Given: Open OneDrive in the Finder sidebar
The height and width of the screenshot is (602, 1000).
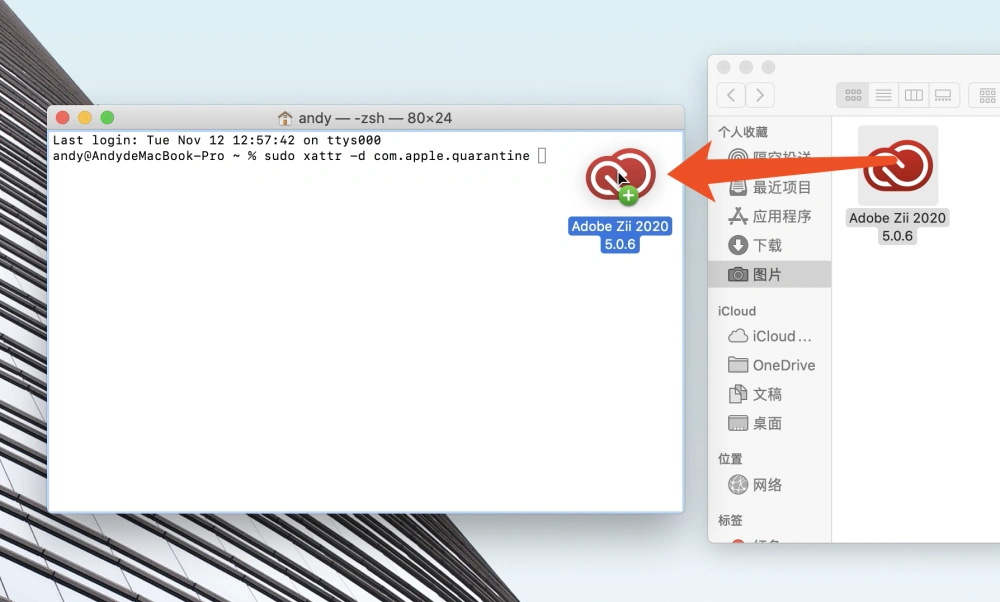Looking at the screenshot, I should click(769, 365).
